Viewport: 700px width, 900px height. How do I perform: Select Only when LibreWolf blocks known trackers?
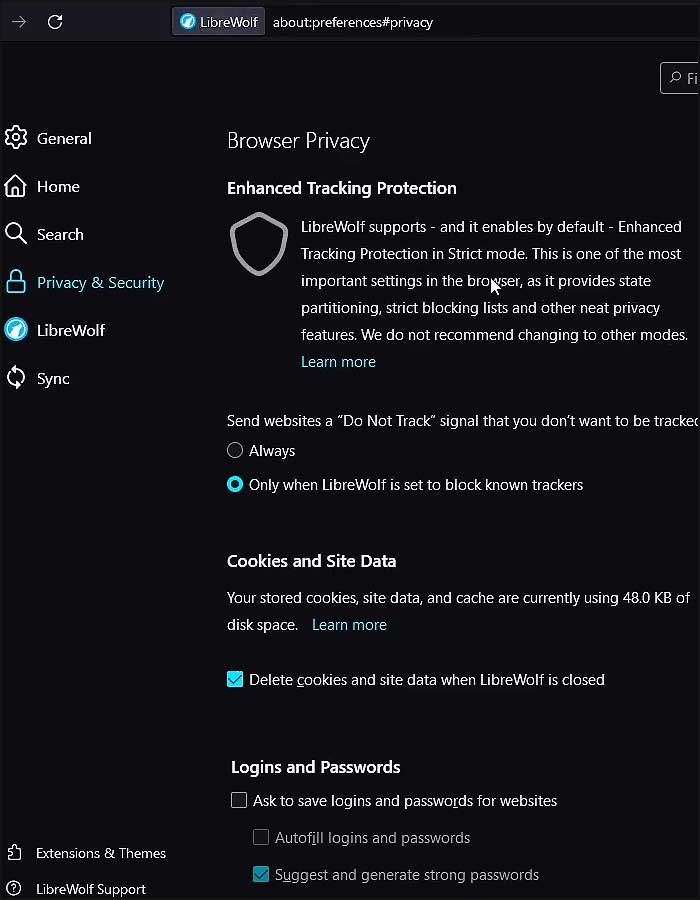coord(235,484)
